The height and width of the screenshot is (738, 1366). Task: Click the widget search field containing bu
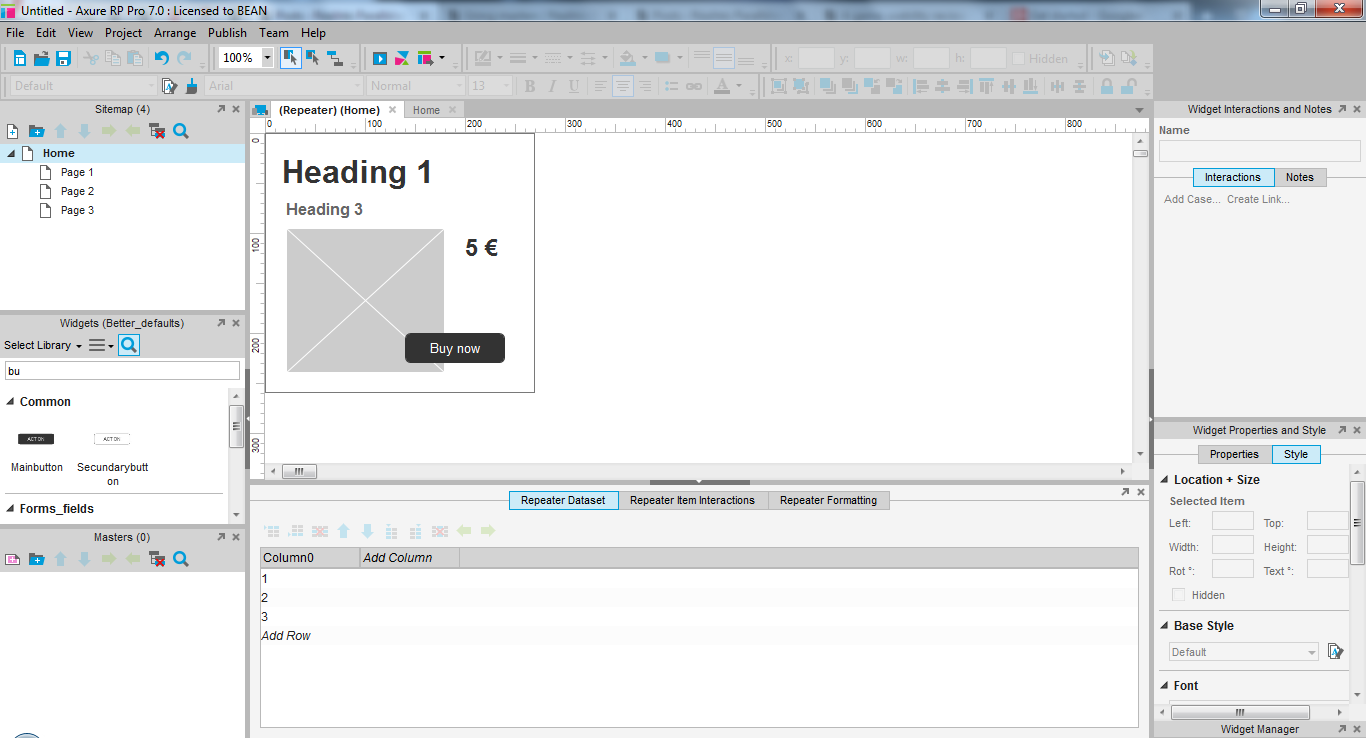[122, 371]
